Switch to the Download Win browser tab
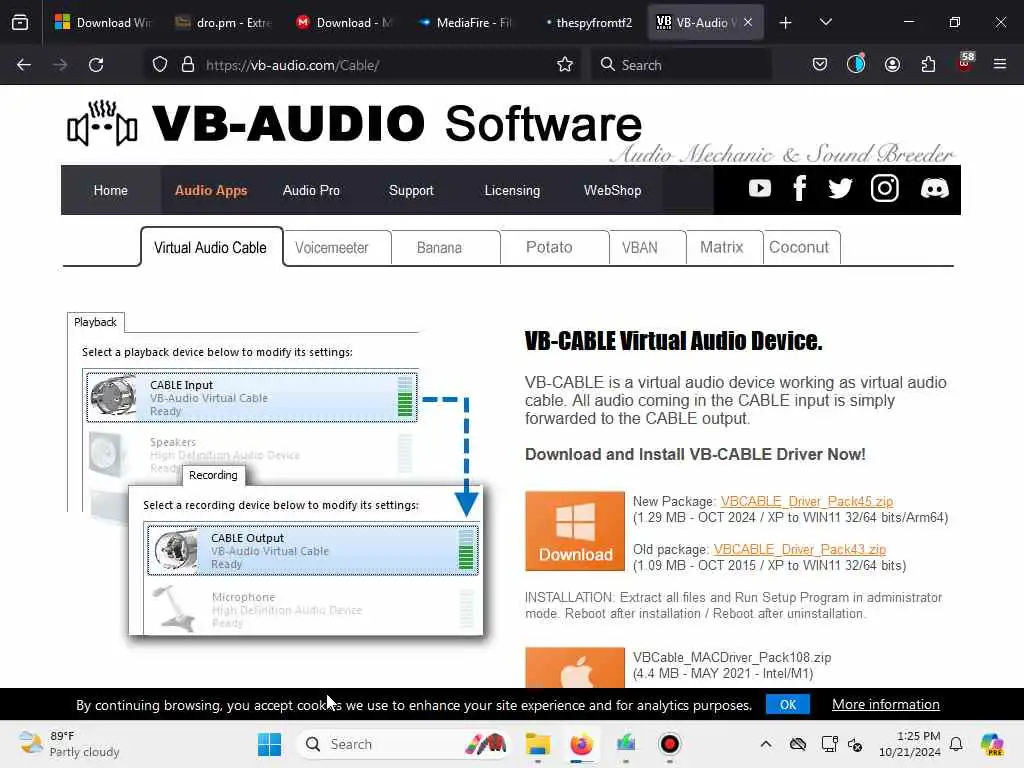This screenshot has width=1024, height=768. (102, 22)
